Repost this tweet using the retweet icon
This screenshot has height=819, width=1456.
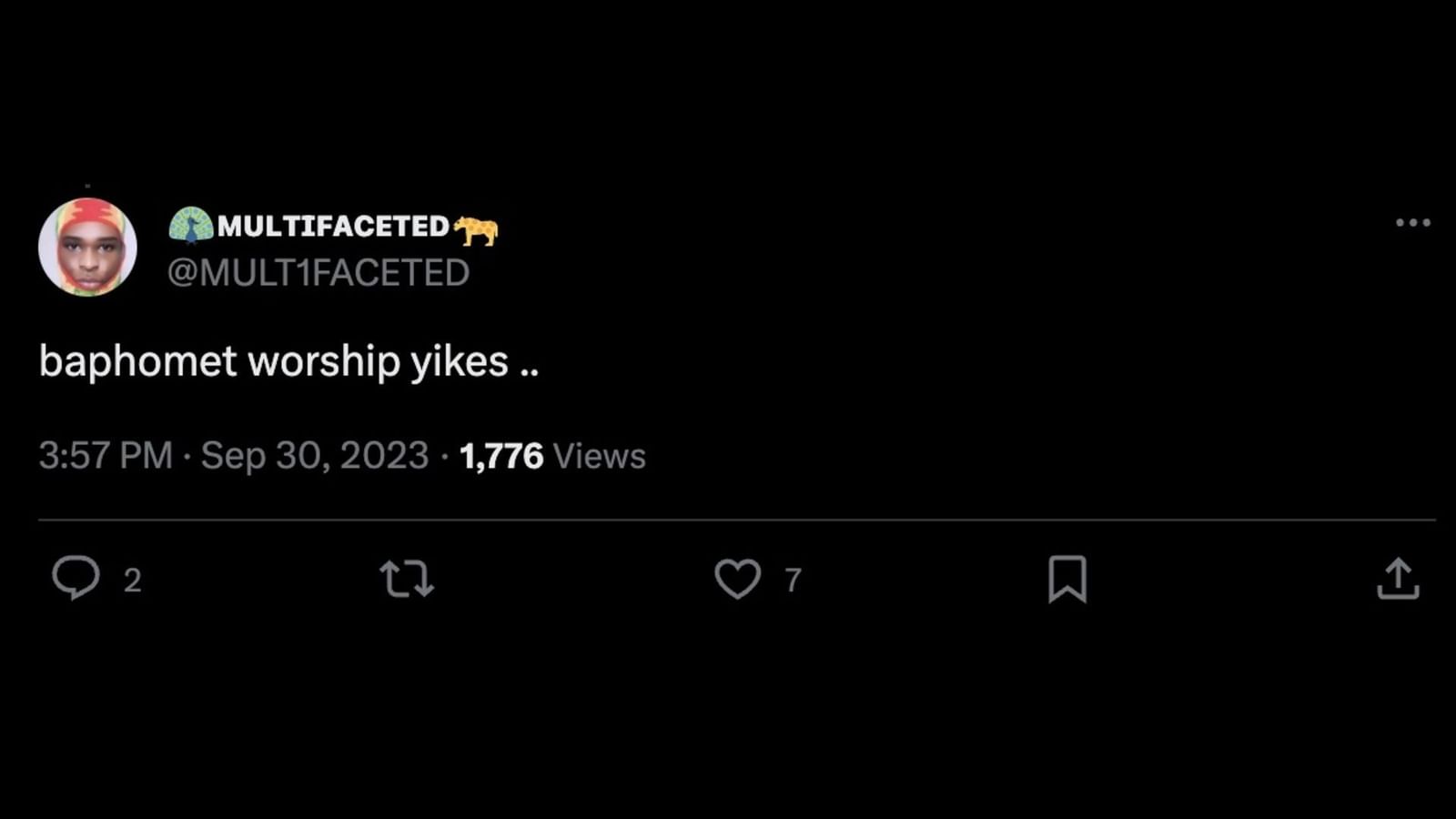click(x=407, y=579)
